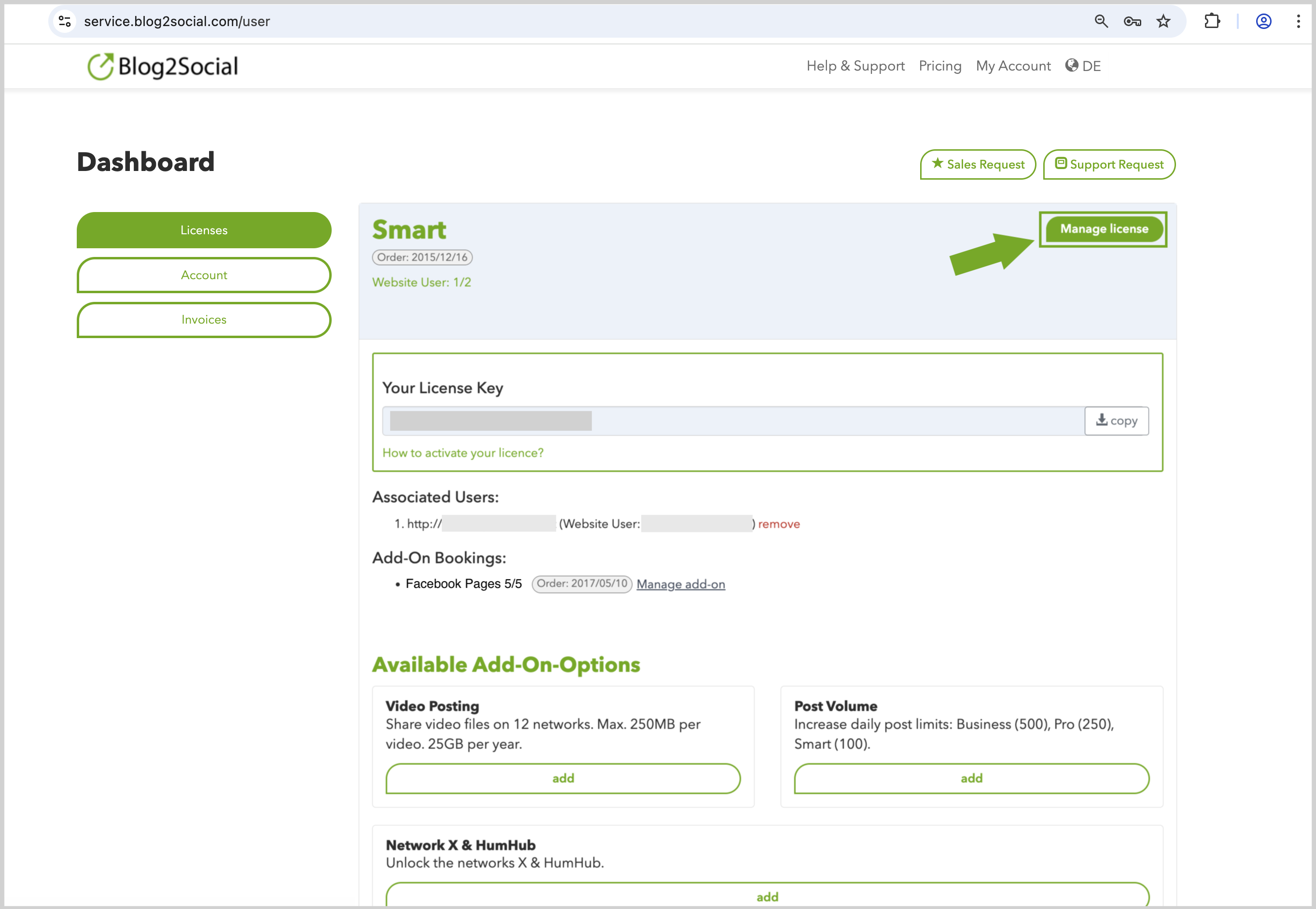Image resolution: width=1316 pixels, height=909 pixels.
Task: Click the Blog2Social logo
Action: 163,67
